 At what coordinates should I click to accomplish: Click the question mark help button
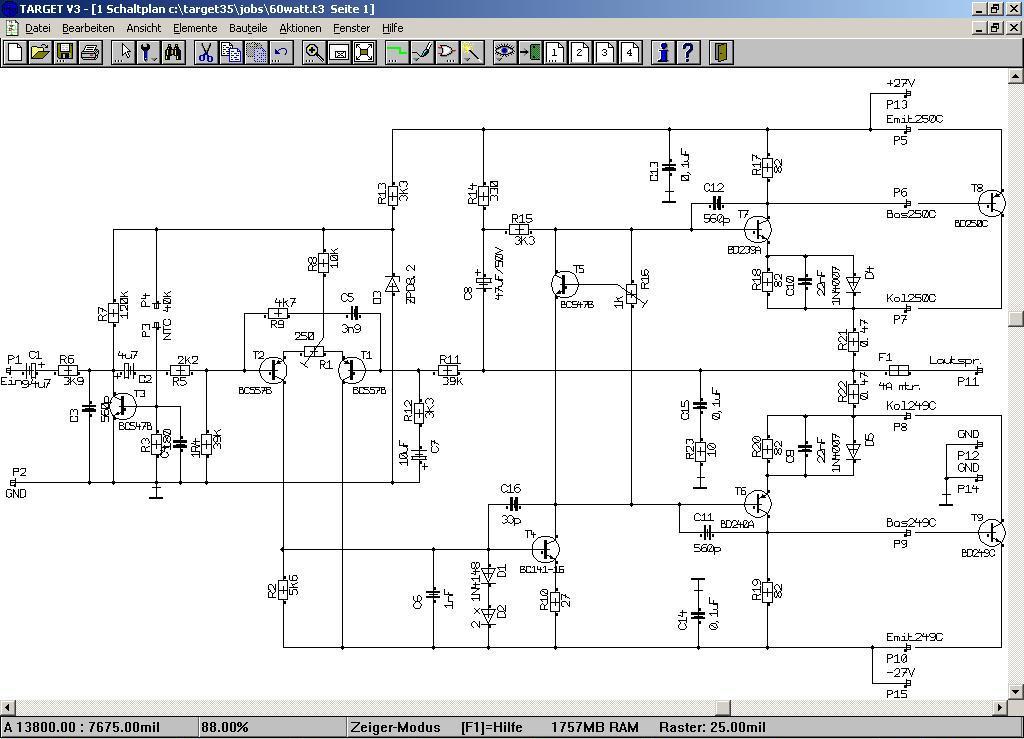688,52
